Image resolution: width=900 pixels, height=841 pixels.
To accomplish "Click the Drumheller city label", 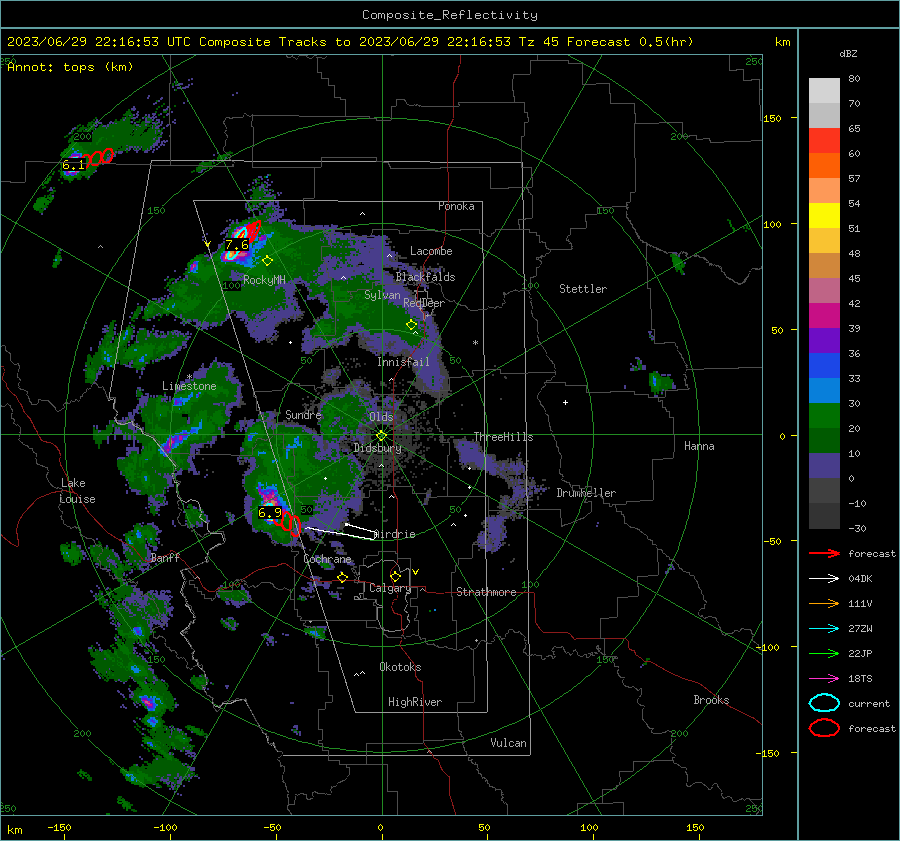I will [586, 493].
